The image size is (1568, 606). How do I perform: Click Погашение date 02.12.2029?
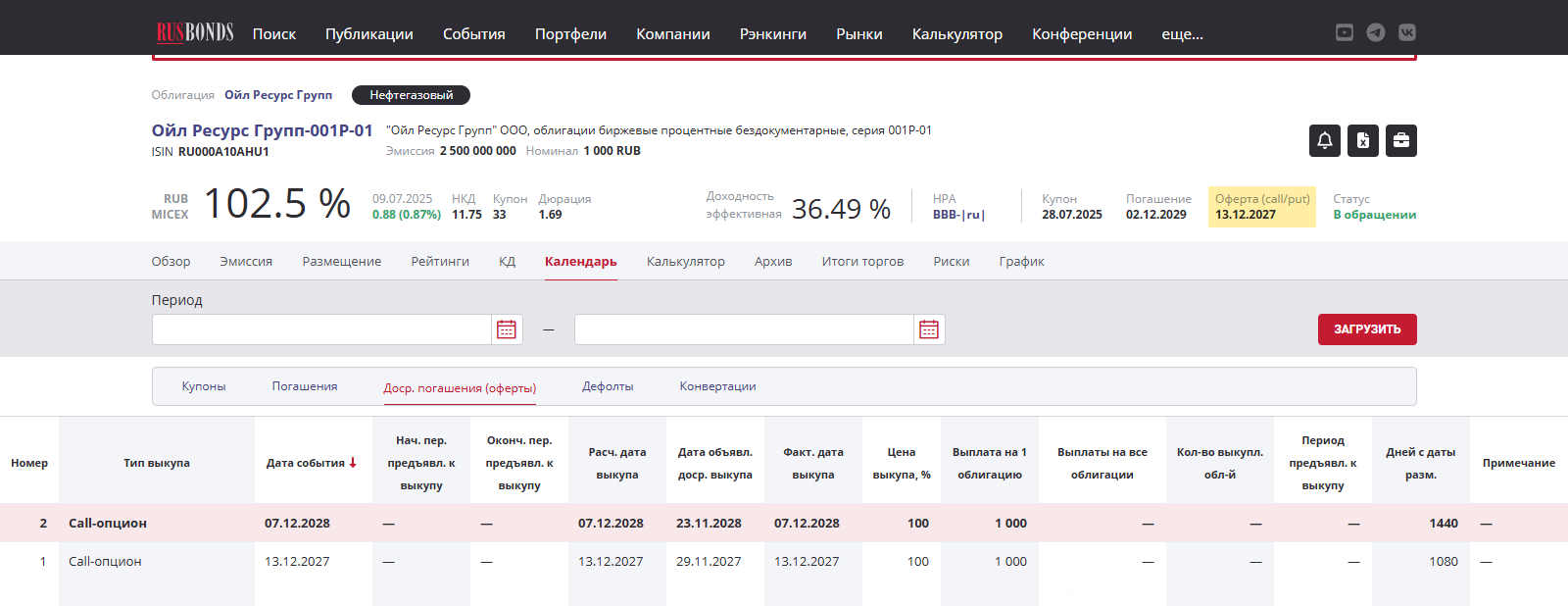click(1156, 215)
